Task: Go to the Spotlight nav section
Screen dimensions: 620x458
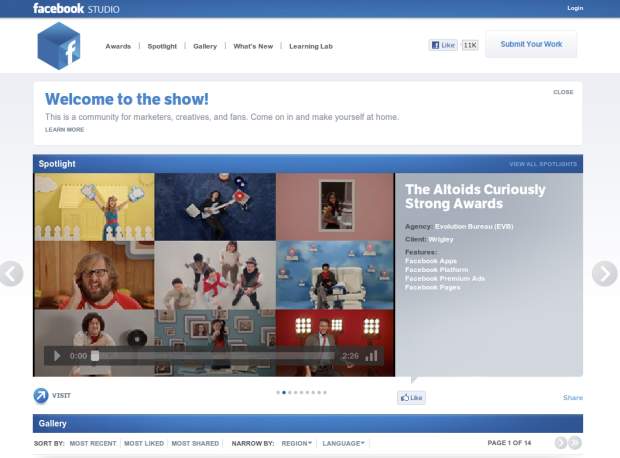Action: [162, 46]
